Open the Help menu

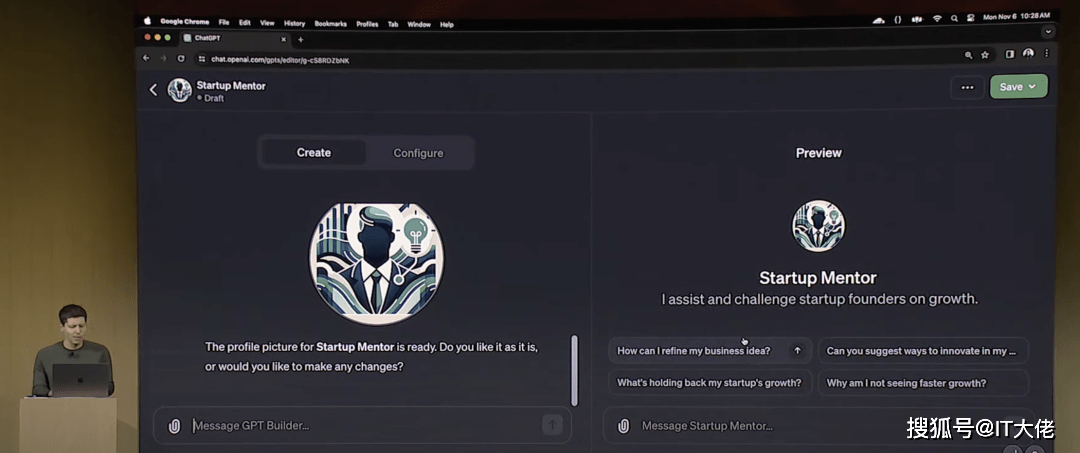click(446, 24)
